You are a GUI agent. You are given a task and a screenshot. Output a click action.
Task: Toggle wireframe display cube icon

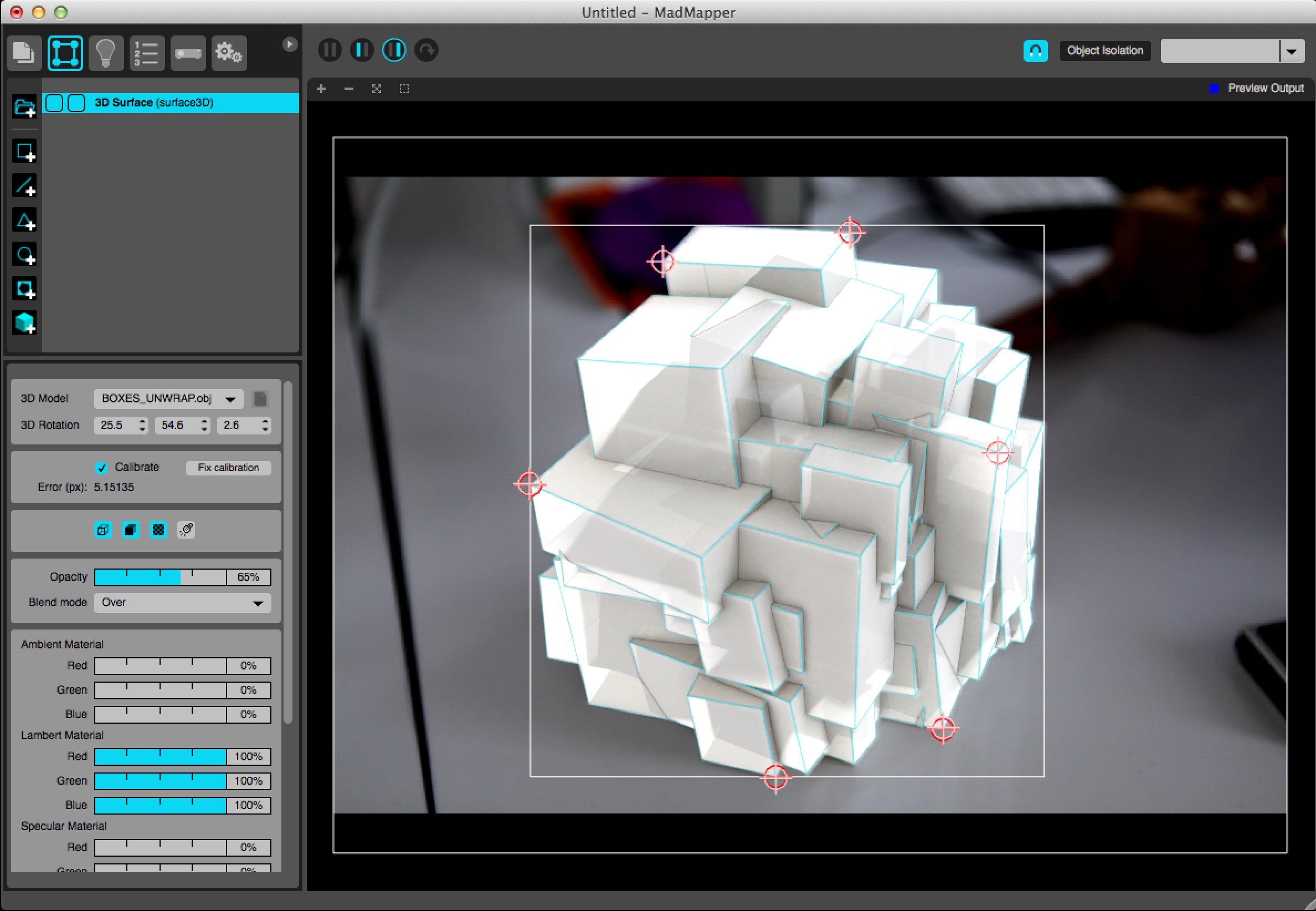click(102, 530)
